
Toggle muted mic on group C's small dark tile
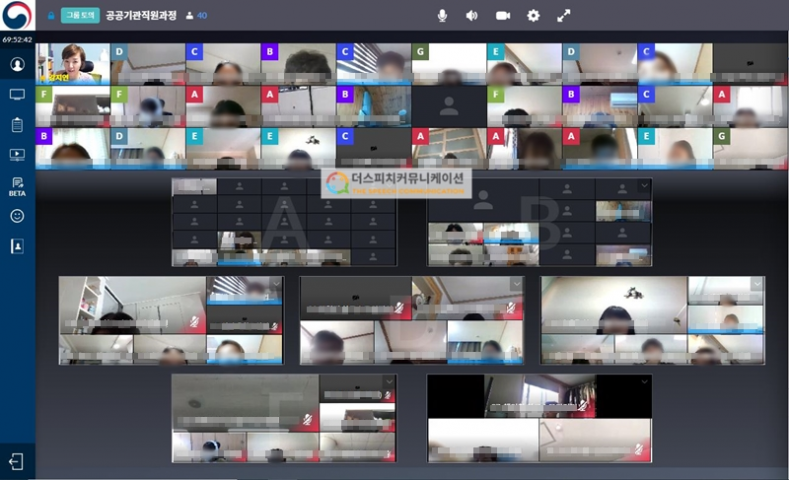click(274, 327)
